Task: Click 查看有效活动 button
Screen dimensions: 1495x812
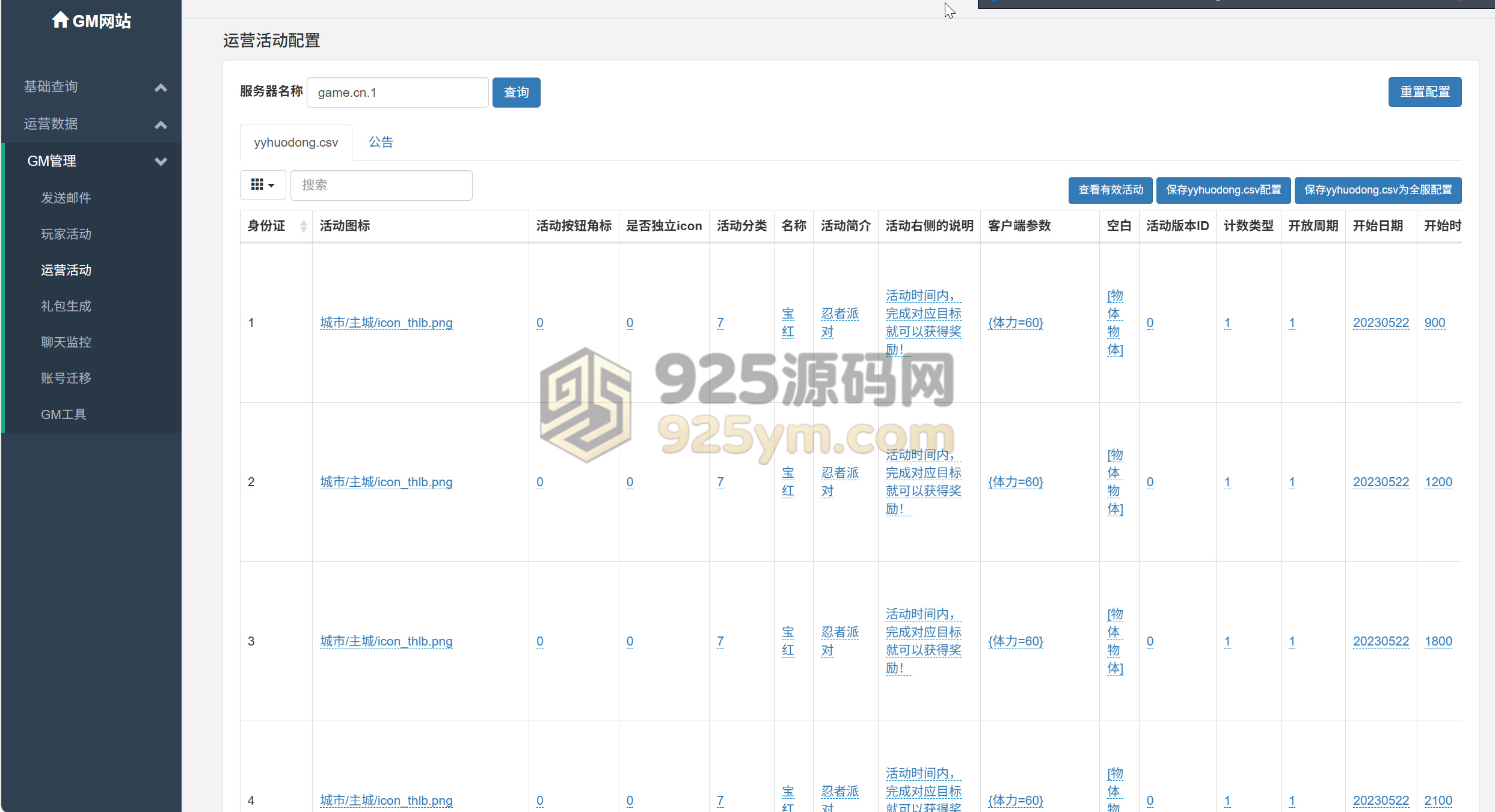Action: 1110,190
